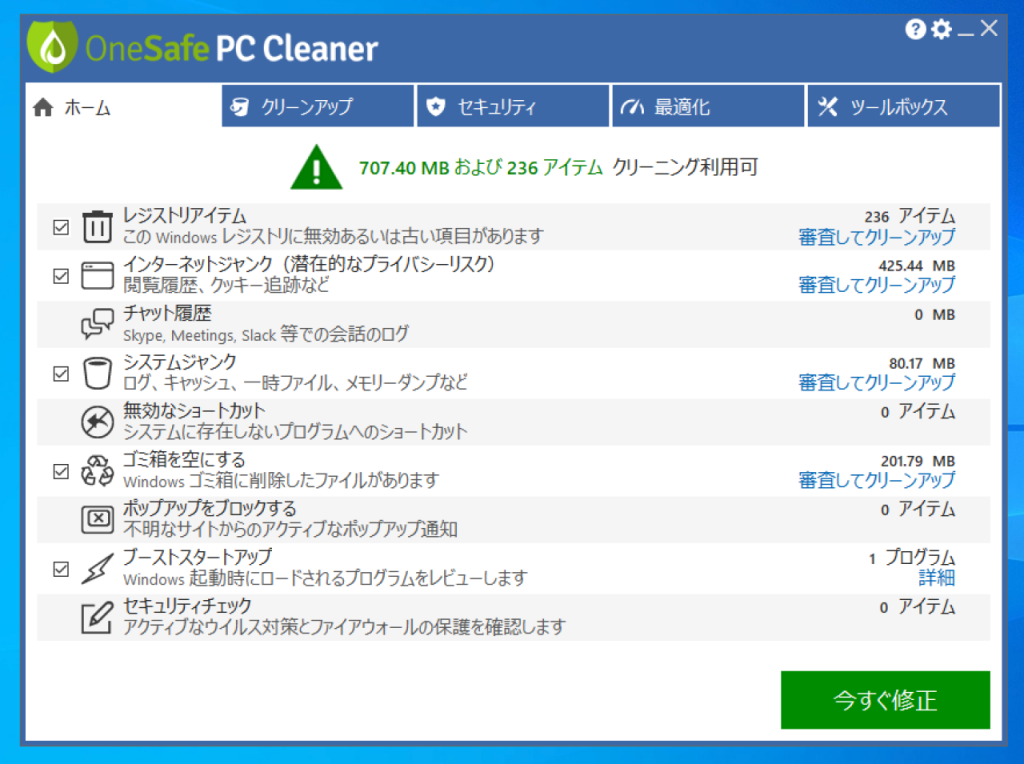The width and height of the screenshot is (1024, 764).
Task: Click the green warning triangle icon
Action: pyautogui.click(x=317, y=167)
